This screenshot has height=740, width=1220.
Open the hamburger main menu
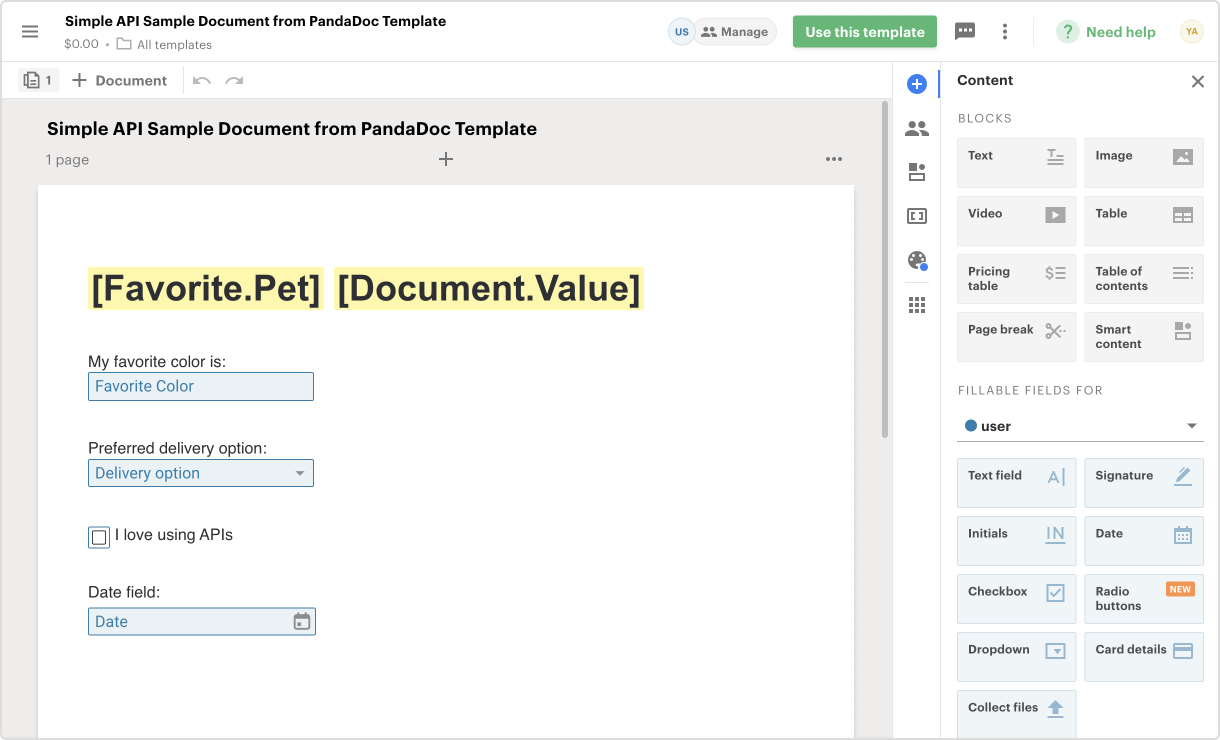coord(30,32)
